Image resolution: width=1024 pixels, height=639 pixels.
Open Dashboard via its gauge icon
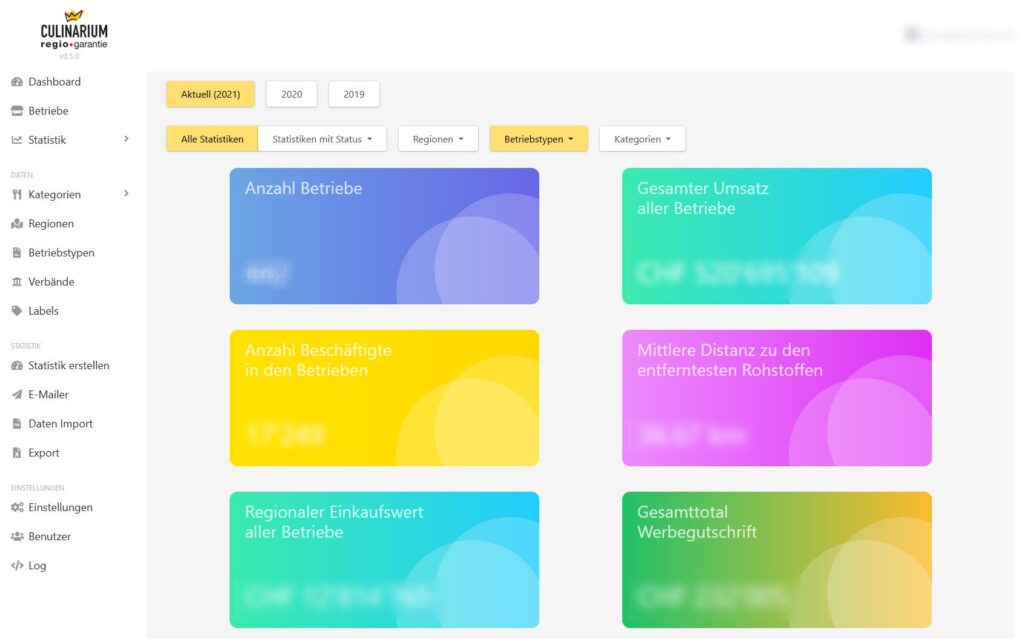tap(17, 82)
